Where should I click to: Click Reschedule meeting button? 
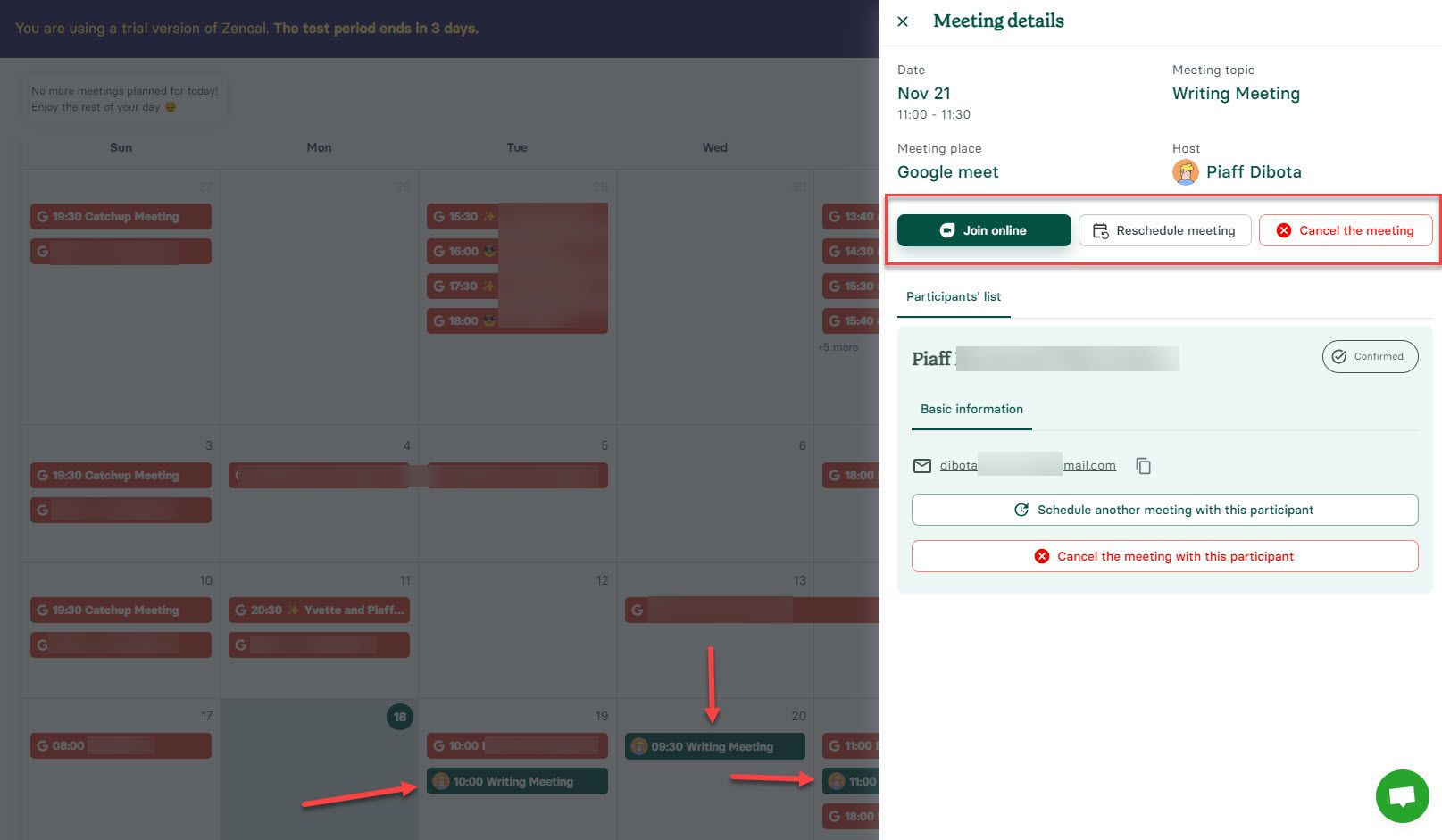tap(1164, 230)
